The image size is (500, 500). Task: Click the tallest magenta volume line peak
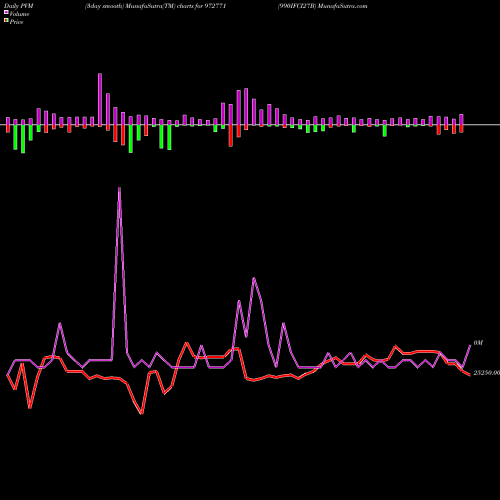point(119,188)
